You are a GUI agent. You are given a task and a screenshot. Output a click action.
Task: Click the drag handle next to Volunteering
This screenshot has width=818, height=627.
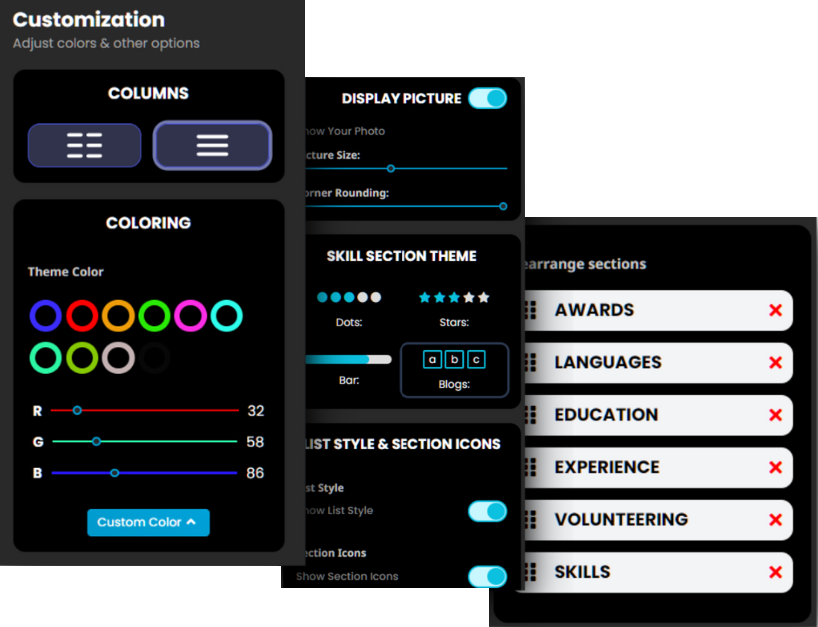[530, 520]
